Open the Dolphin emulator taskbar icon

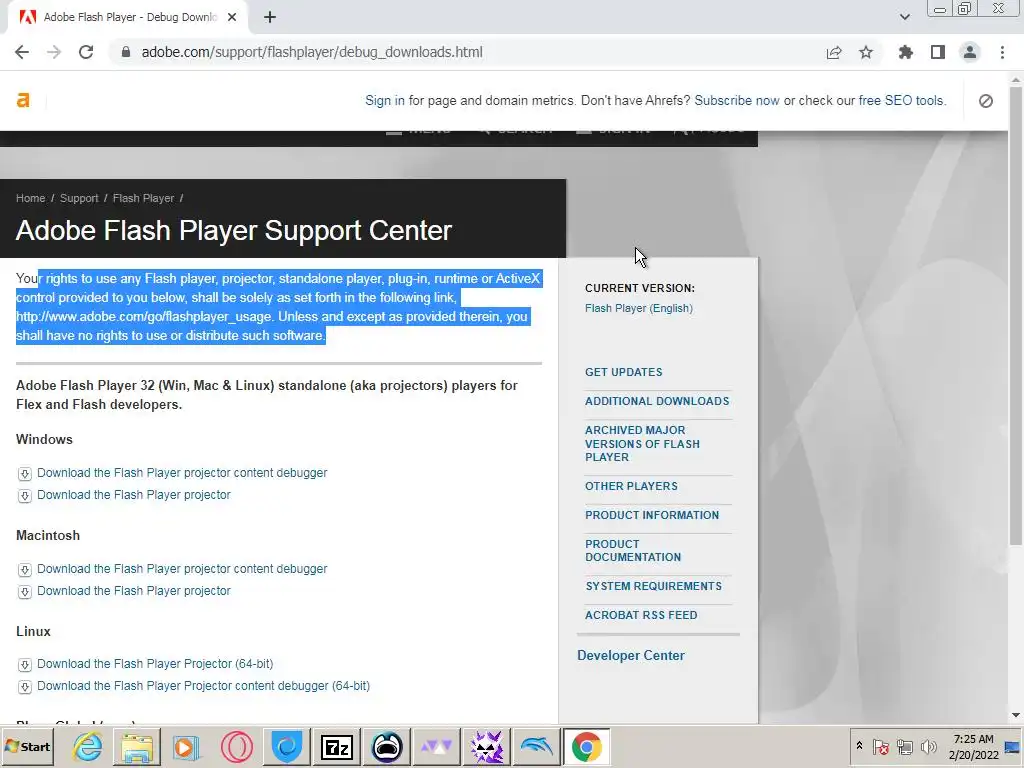point(537,746)
